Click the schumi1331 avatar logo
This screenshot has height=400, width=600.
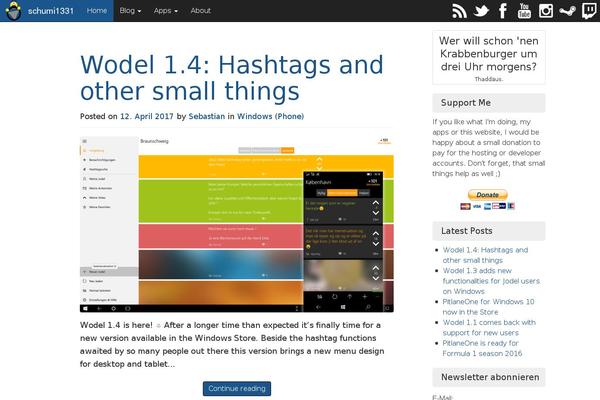click(13, 11)
